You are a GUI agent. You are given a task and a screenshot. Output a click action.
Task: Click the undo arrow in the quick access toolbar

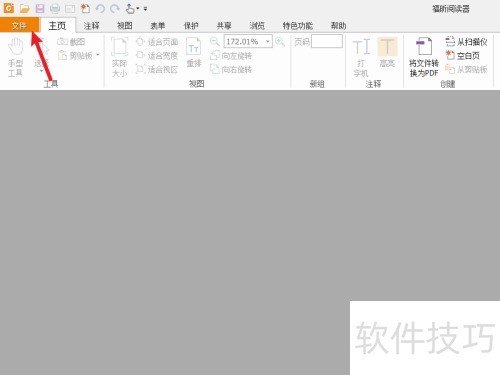(100, 9)
